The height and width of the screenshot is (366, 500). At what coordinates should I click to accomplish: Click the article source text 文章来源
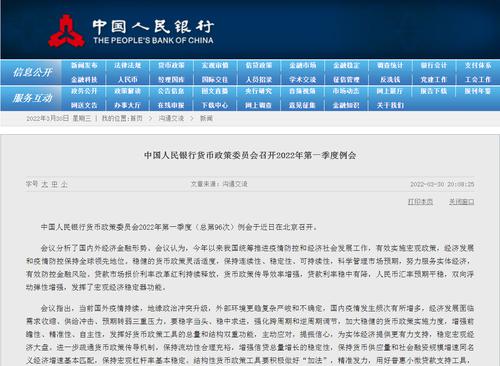219,184
